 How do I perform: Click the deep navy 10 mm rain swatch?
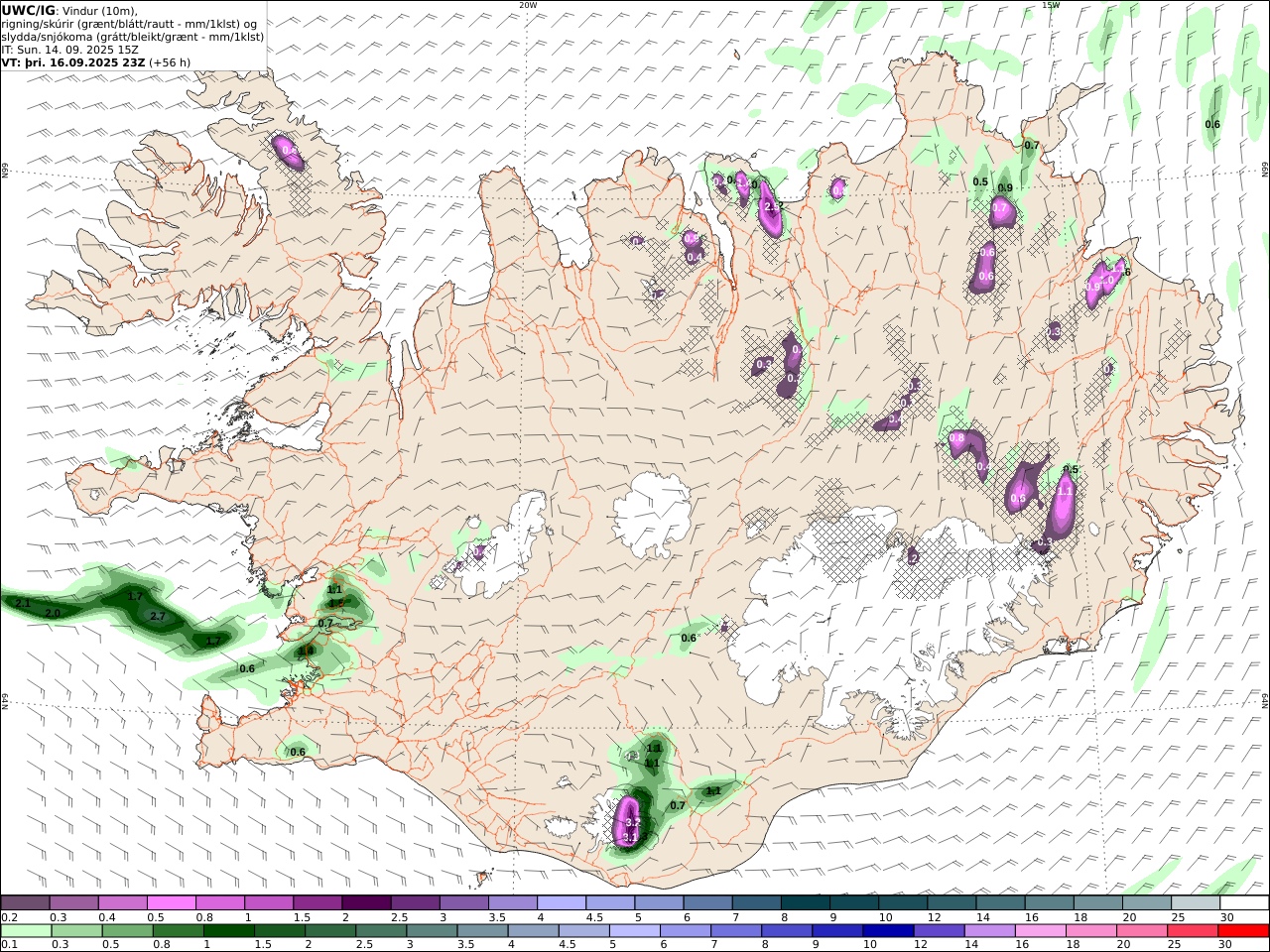coord(888,931)
